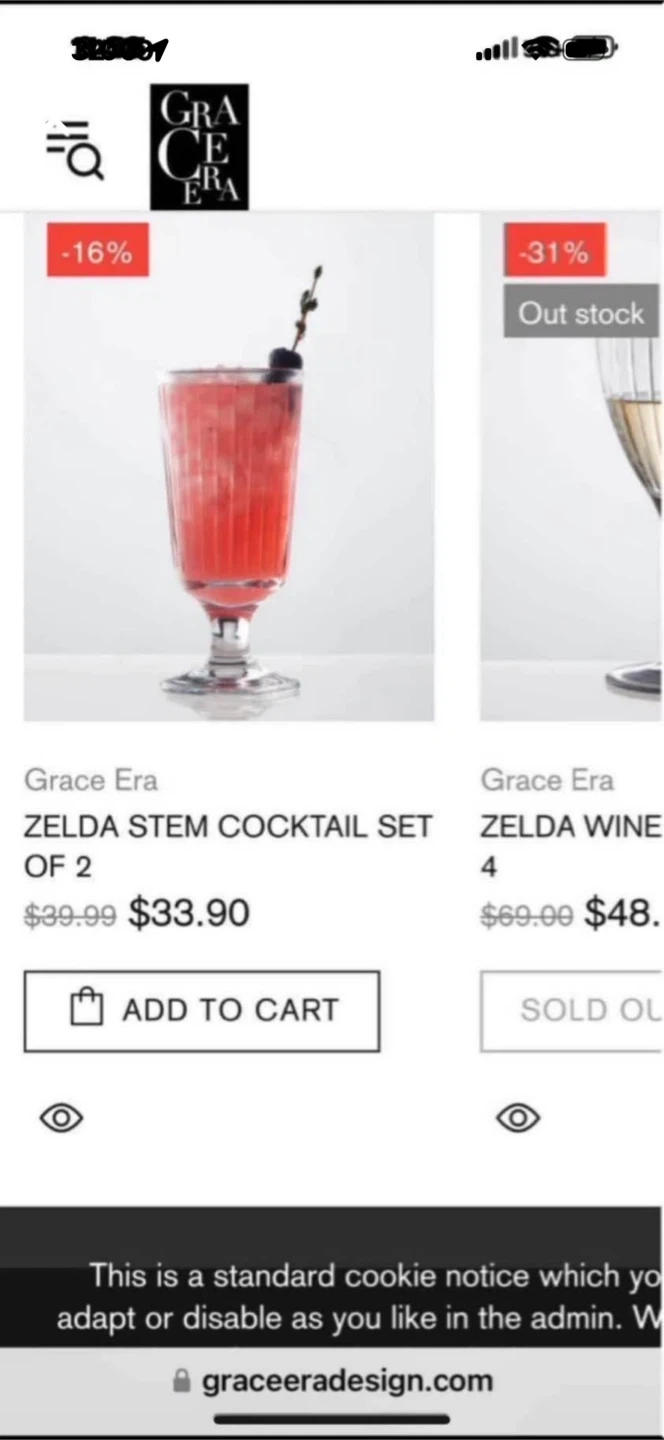Click the Add to Cart button
This screenshot has height=1440, width=664.
point(202,1010)
